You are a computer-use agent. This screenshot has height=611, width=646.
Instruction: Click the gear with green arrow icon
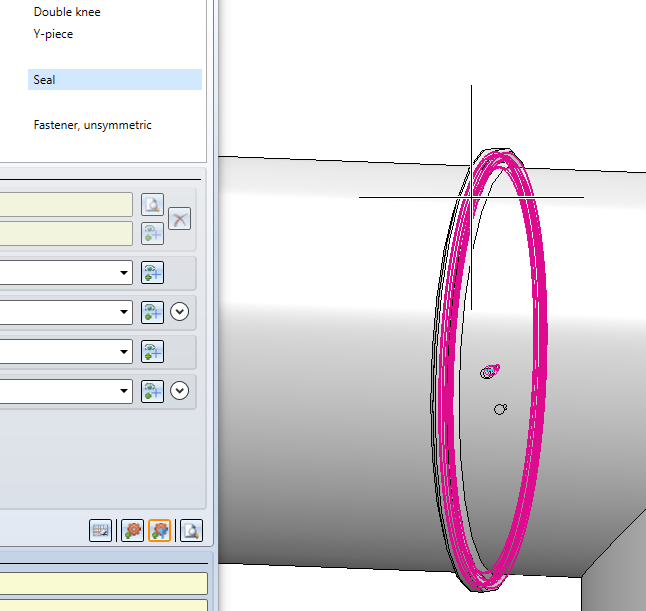pyautogui.click(x=133, y=530)
